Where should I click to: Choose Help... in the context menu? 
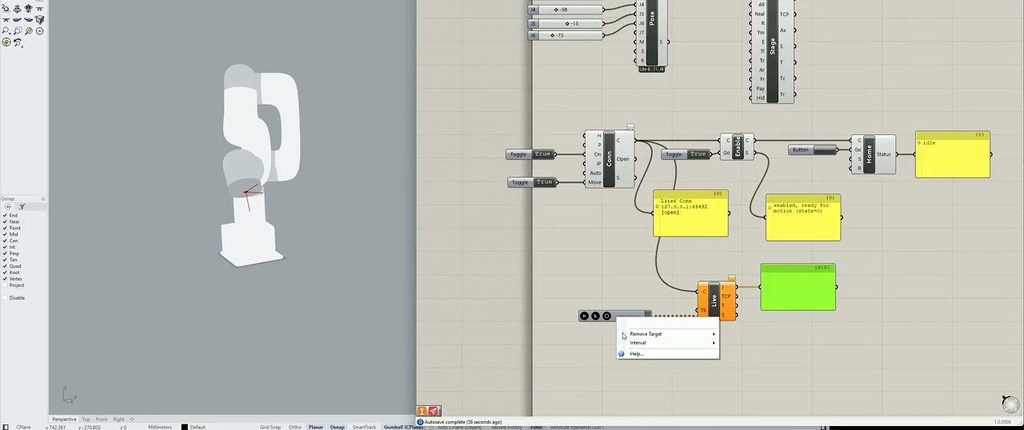click(667, 354)
